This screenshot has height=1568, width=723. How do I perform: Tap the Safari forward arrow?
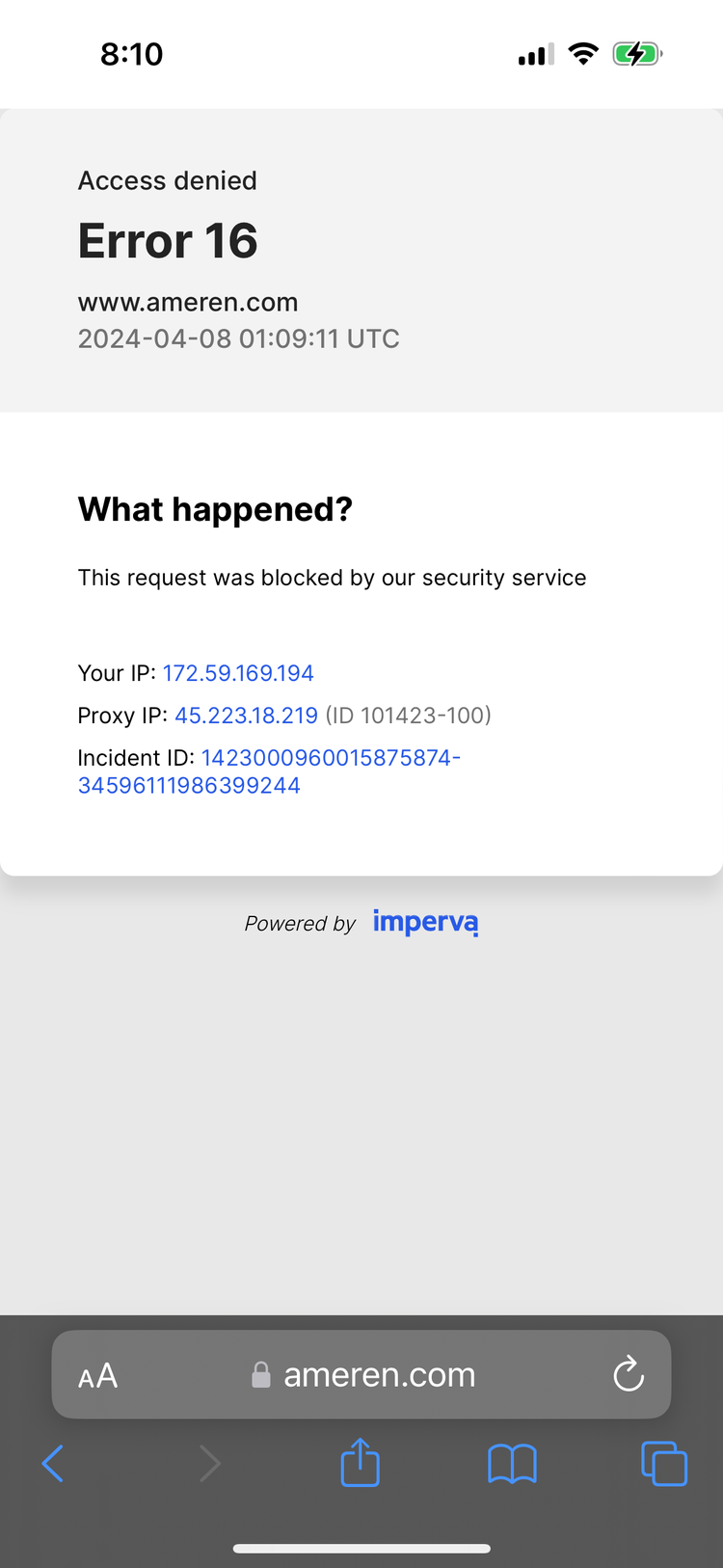pyautogui.click(x=210, y=1464)
